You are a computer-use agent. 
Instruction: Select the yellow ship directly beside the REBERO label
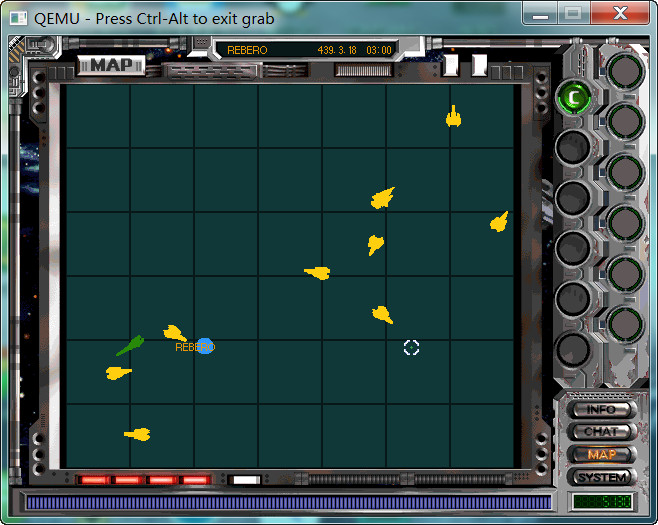(x=175, y=333)
